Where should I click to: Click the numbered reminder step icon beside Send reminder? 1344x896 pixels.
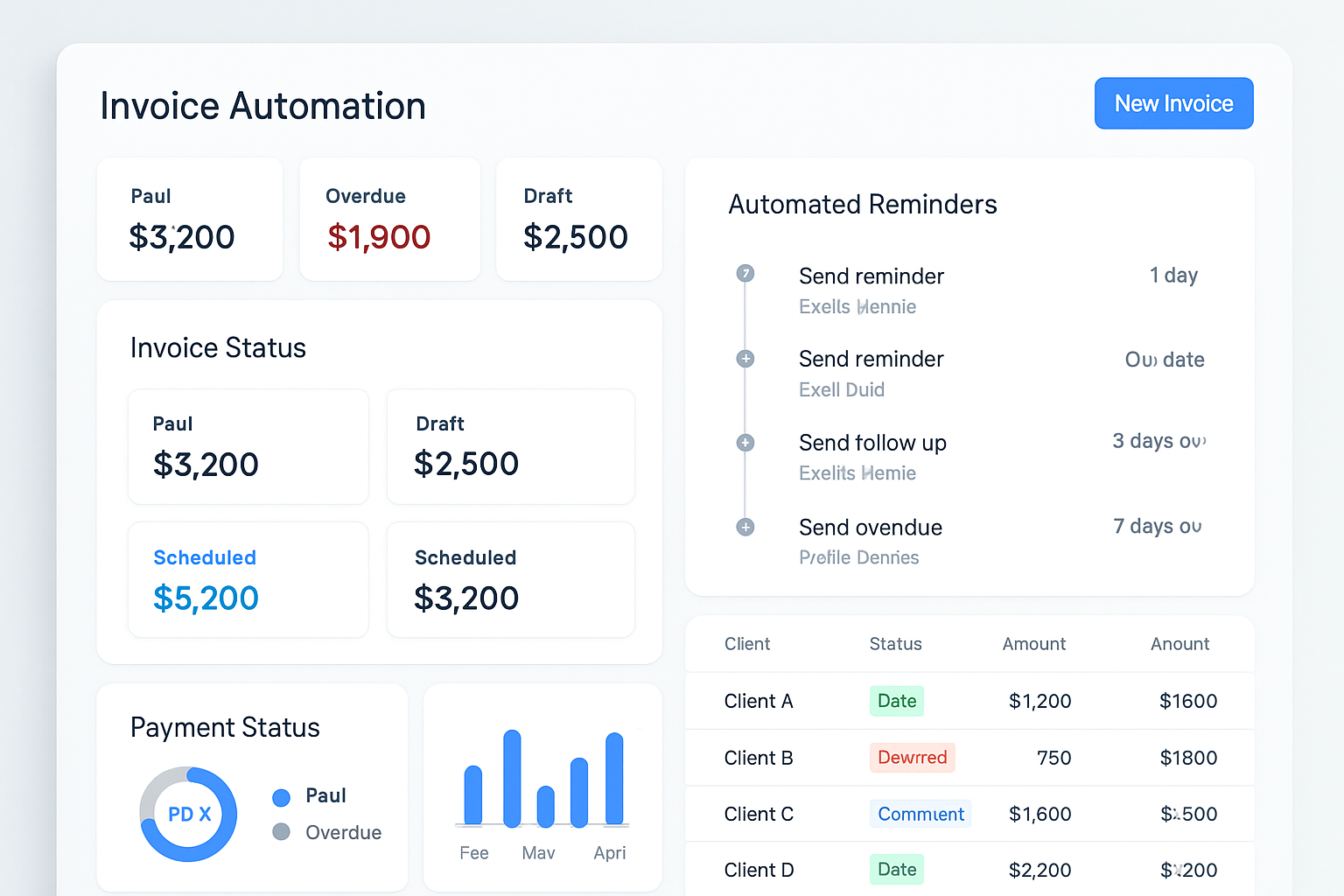(745, 273)
